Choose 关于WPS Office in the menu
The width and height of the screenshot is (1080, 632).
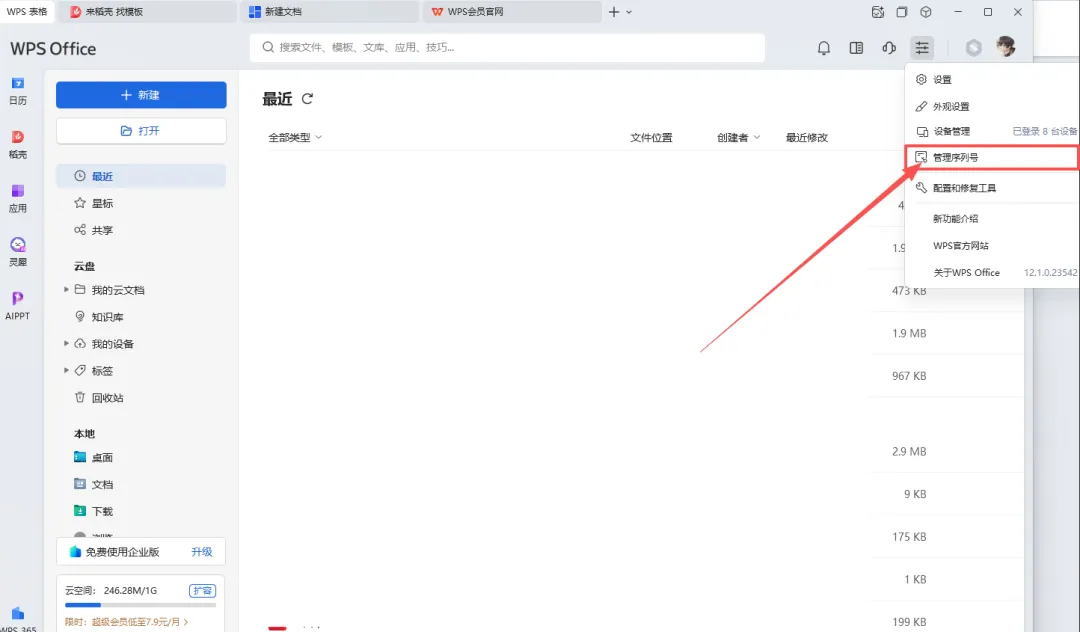pyautogui.click(x=992, y=273)
